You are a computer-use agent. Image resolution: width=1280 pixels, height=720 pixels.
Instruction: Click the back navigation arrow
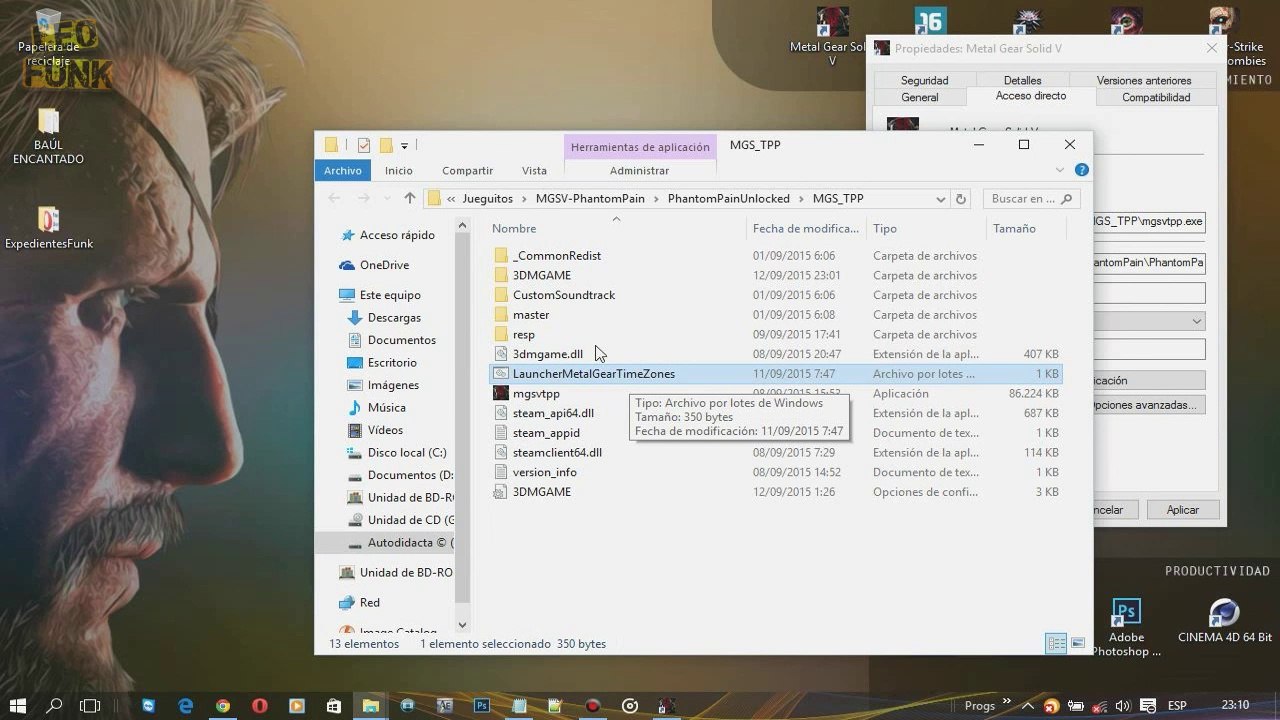pos(334,198)
